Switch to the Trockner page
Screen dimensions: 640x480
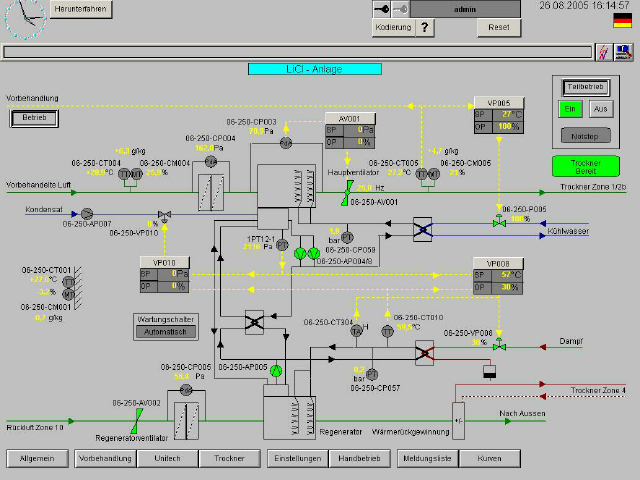229,458
